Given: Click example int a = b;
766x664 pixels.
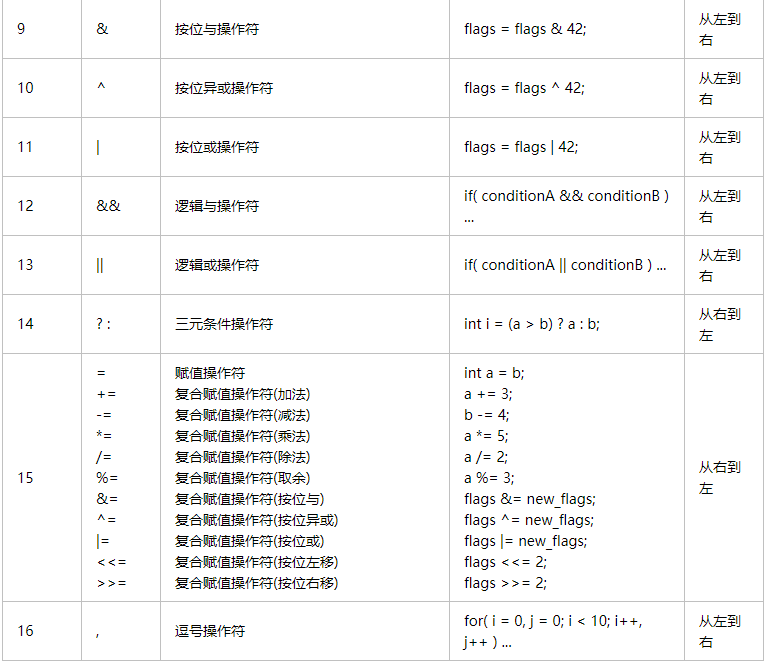Looking at the screenshot, I should (494, 373).
